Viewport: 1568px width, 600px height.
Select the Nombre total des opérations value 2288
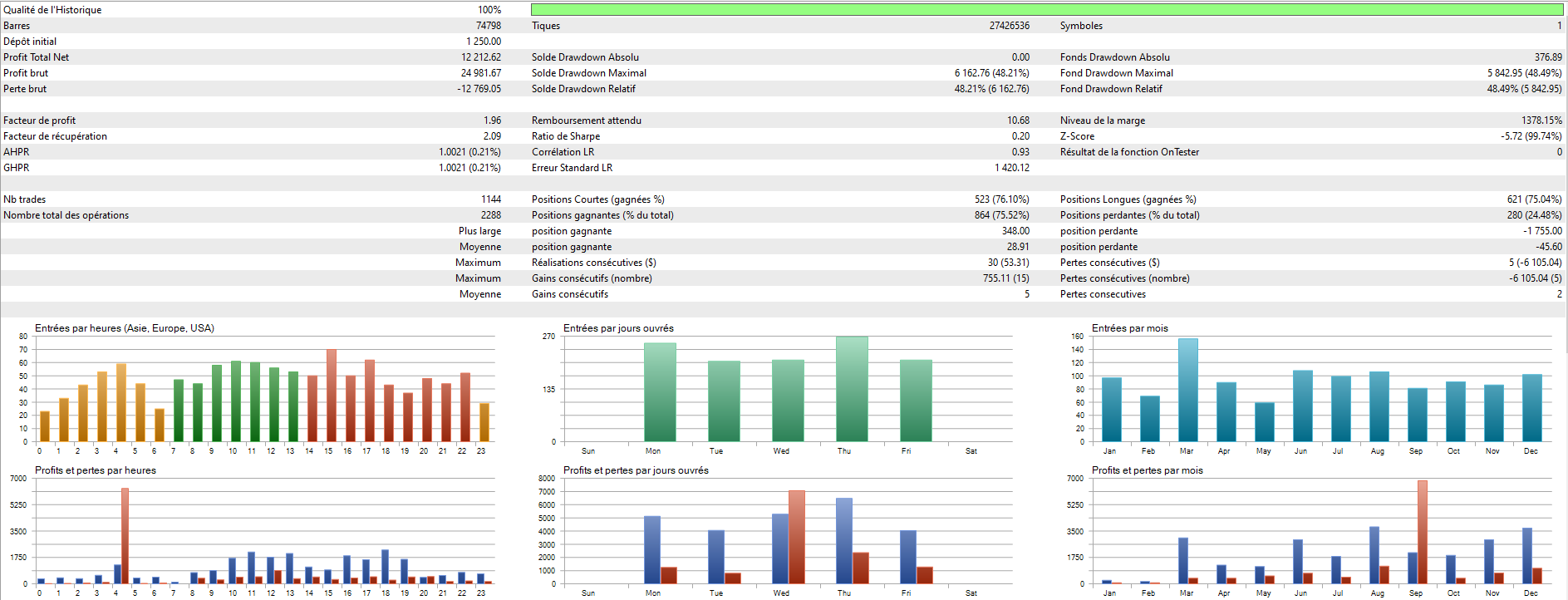(x=491, y=215)
